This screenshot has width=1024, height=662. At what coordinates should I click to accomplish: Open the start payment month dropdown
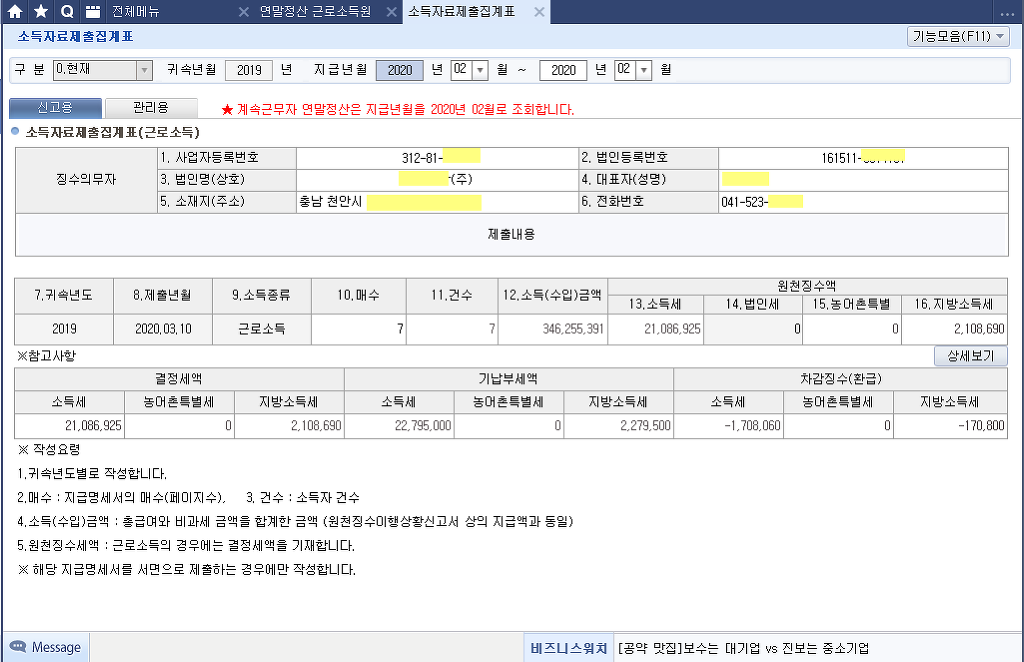479,70
